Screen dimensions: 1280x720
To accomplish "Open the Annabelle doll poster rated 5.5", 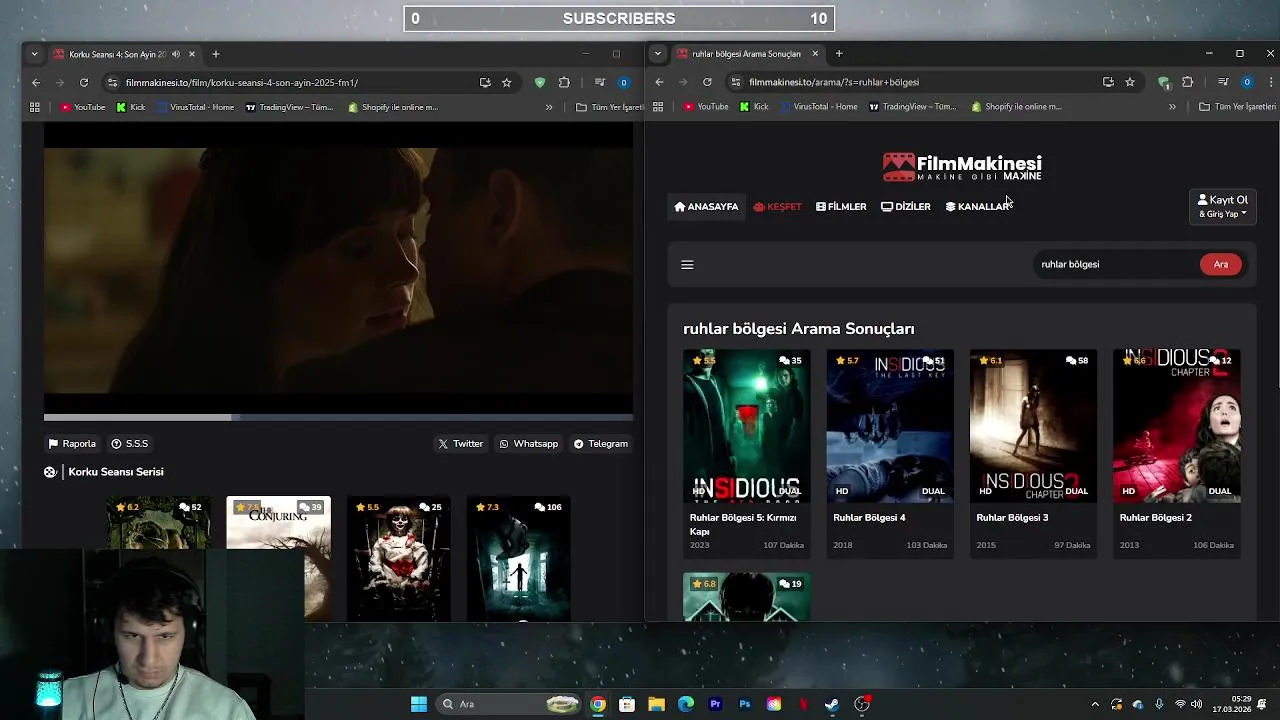I will click(x=398, y=558).
